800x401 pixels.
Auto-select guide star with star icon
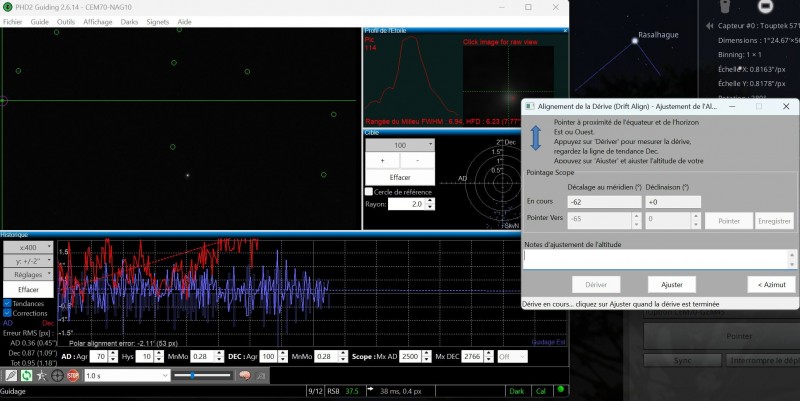tap(42, 376)
